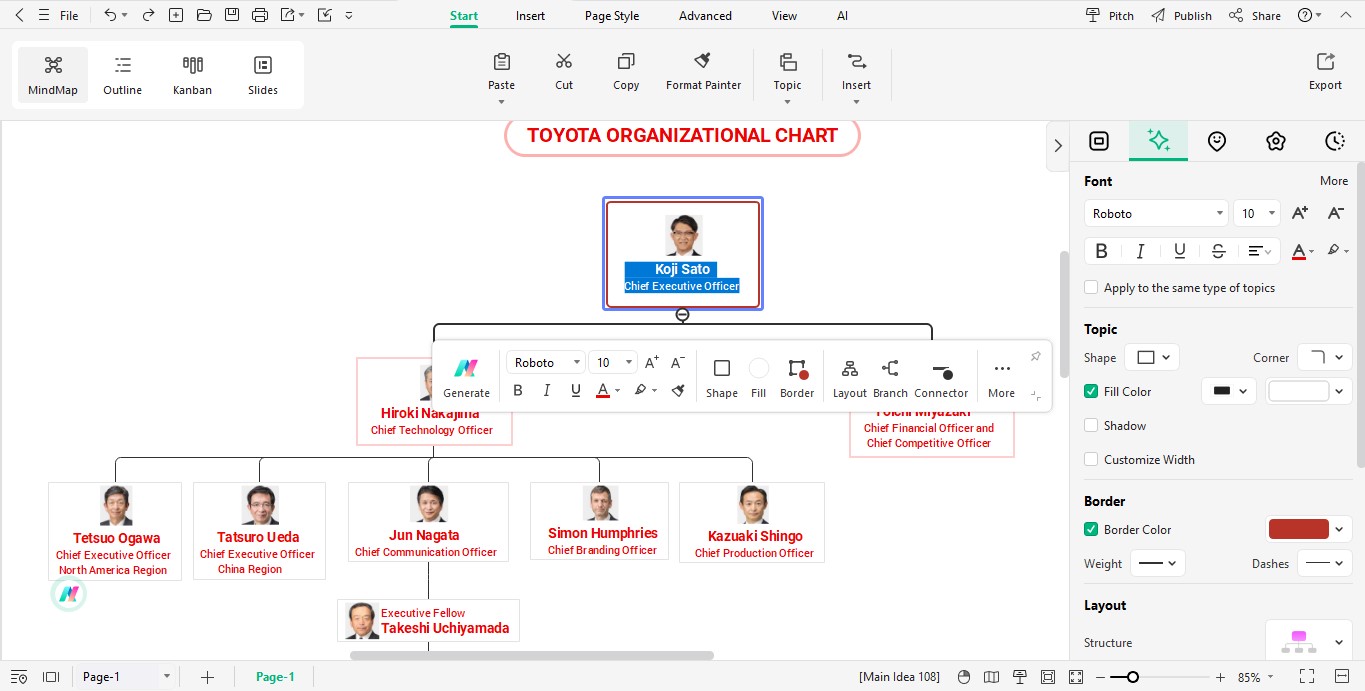Switch to Kanban view mode
Viewport: 1365px width, 691px height.
point(192,75)
